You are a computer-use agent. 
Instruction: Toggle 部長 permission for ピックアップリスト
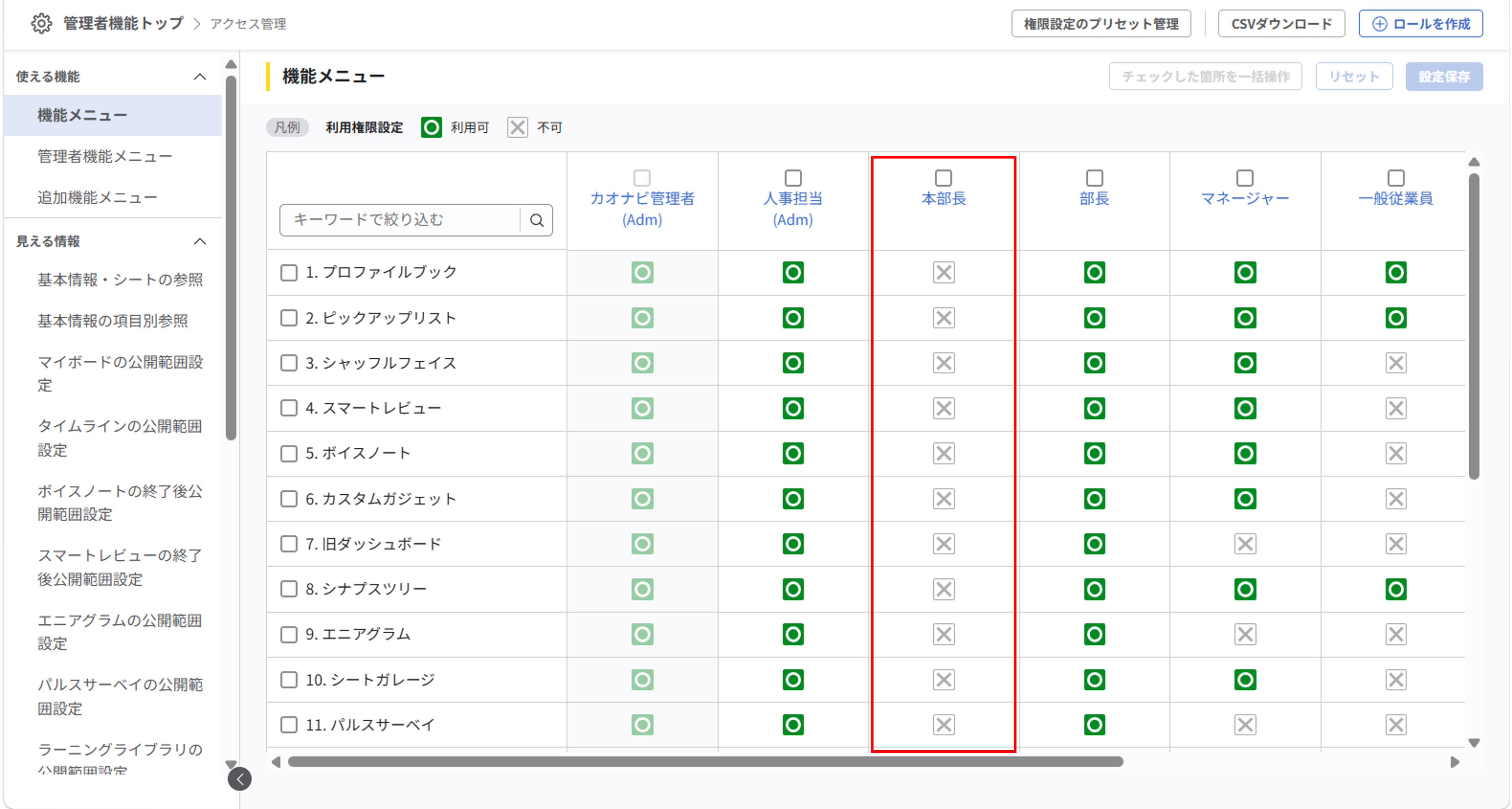(x=1095, y=318)
